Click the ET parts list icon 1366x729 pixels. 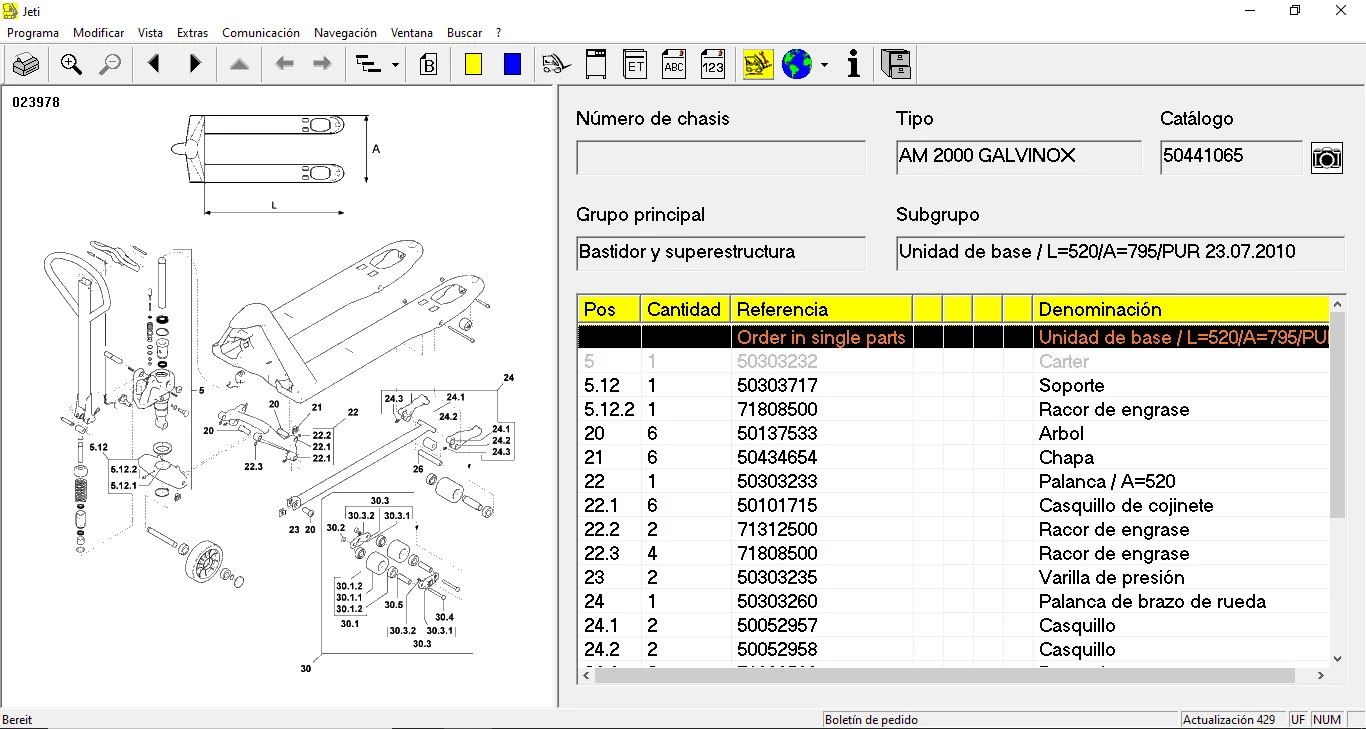point(635,65)
